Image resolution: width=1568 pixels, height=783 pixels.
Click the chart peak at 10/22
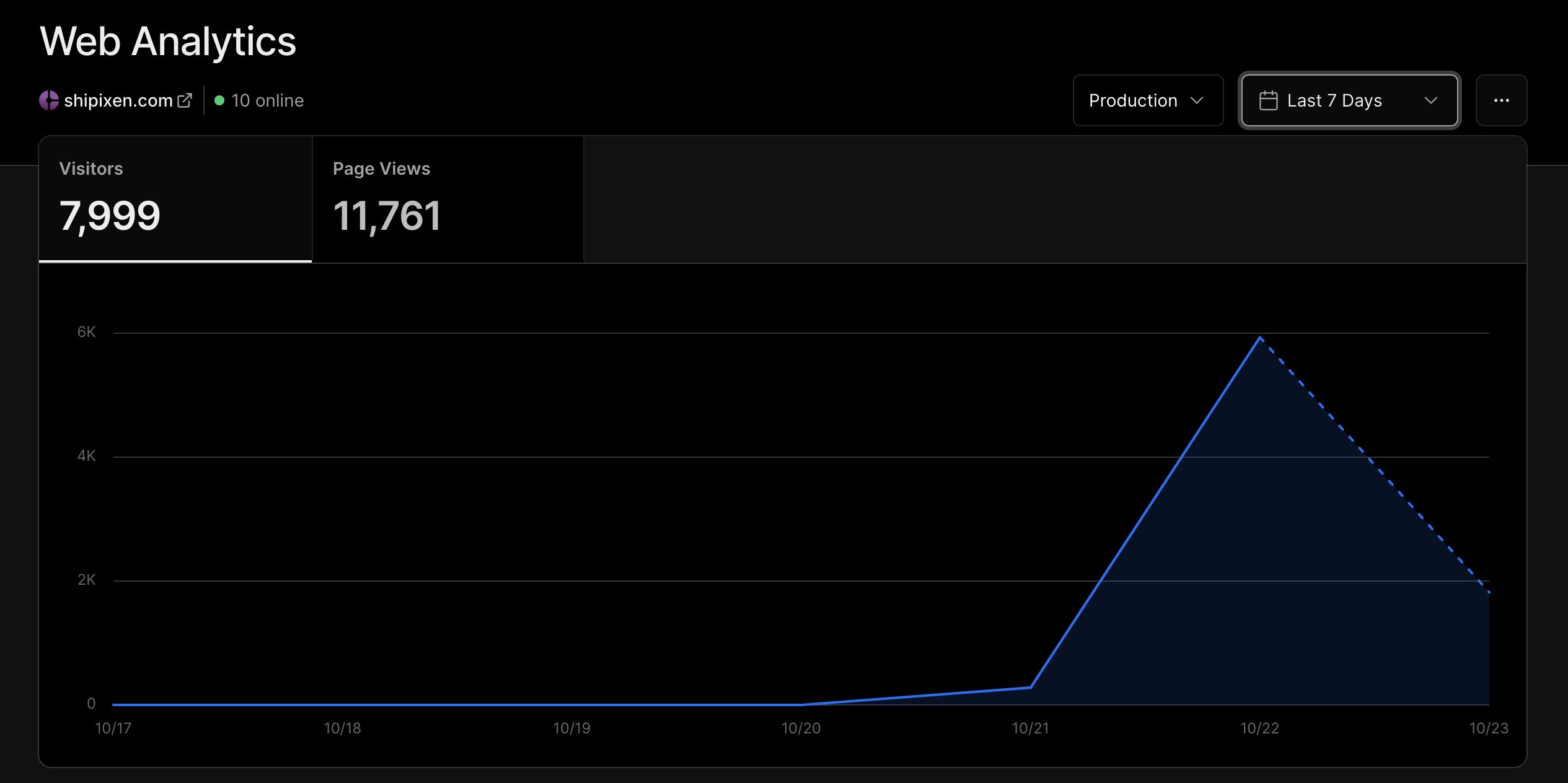click(1260, 338)
